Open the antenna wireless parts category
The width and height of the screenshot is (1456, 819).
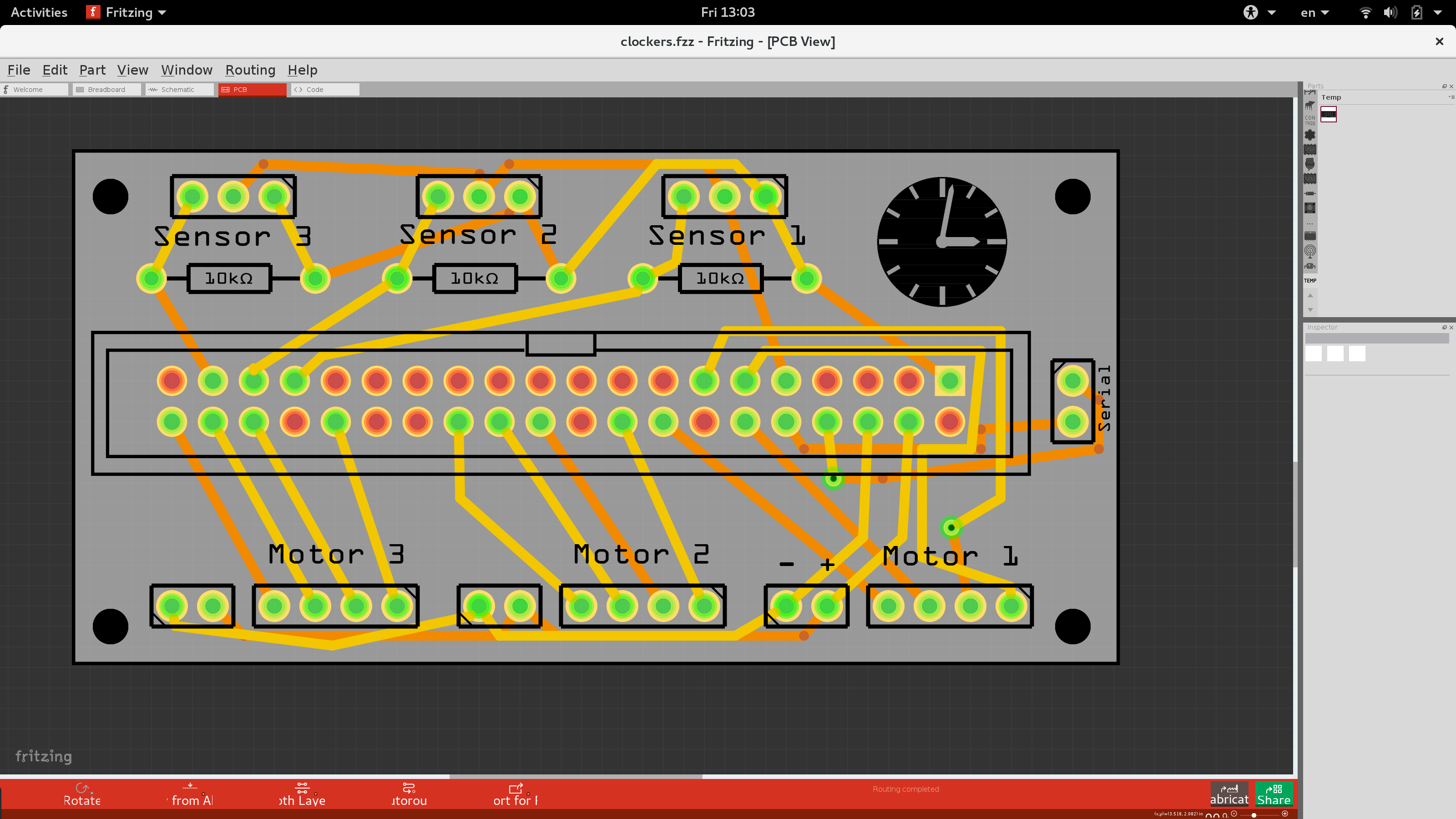coord(1310,251)
